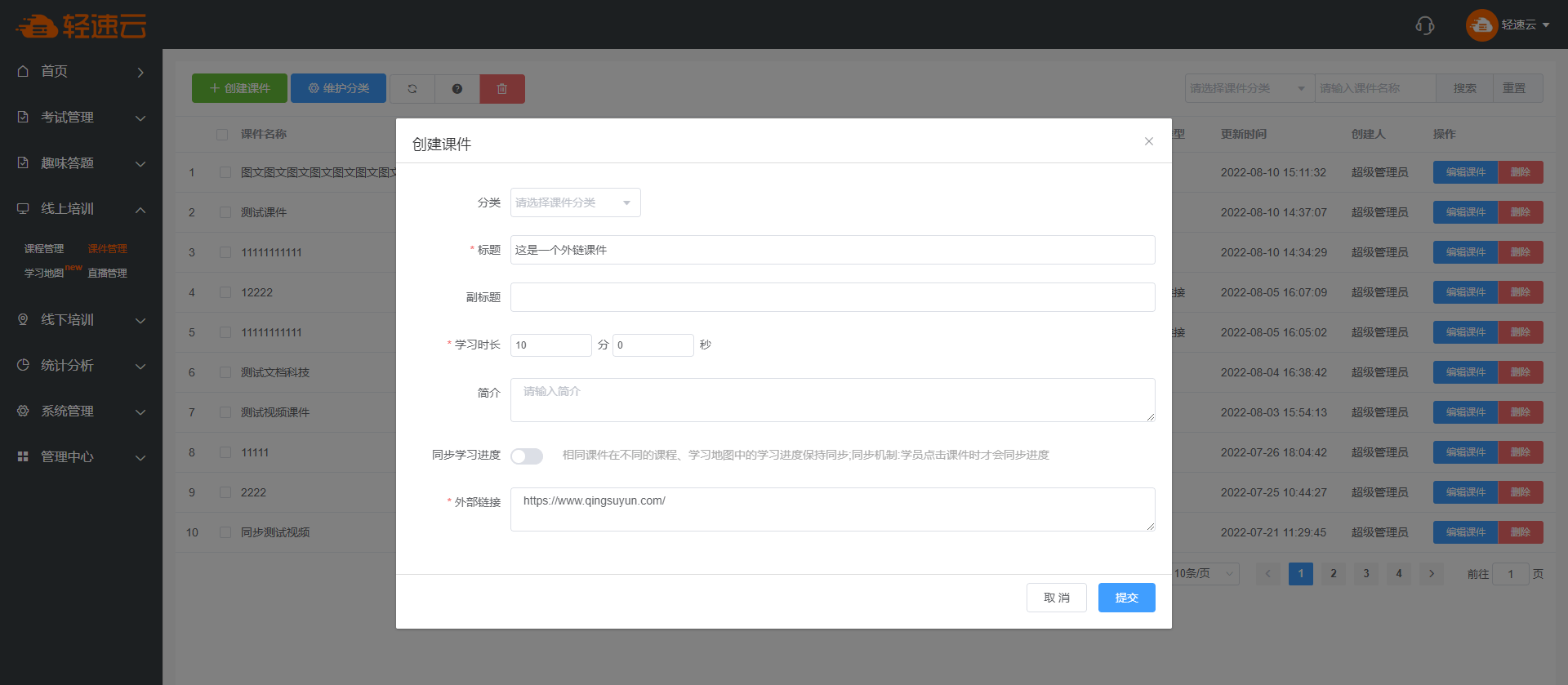Click the customer service headset icon
1568x685 pixels.
click(x=1424, y=25)
